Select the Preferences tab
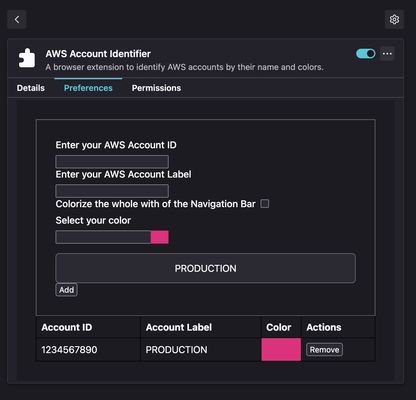 88,88
